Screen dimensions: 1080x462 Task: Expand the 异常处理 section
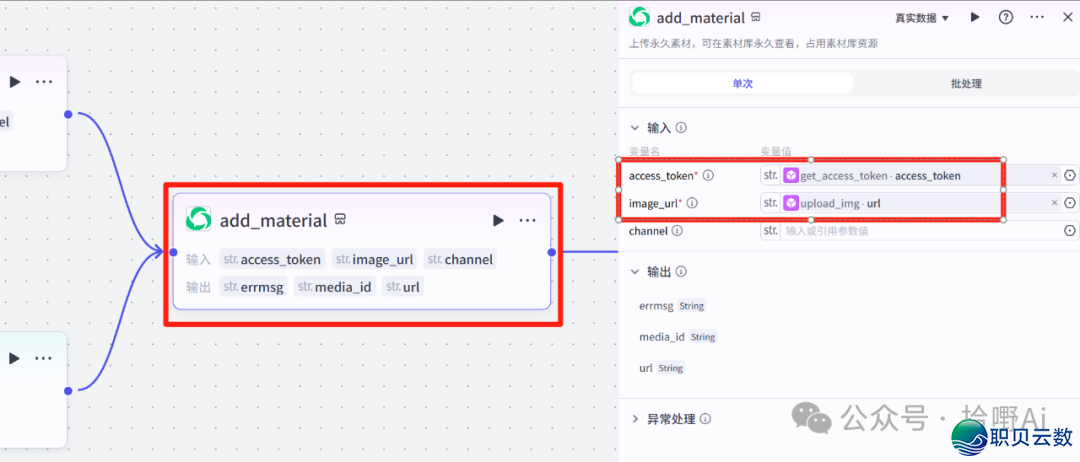(x=634, y=419)
